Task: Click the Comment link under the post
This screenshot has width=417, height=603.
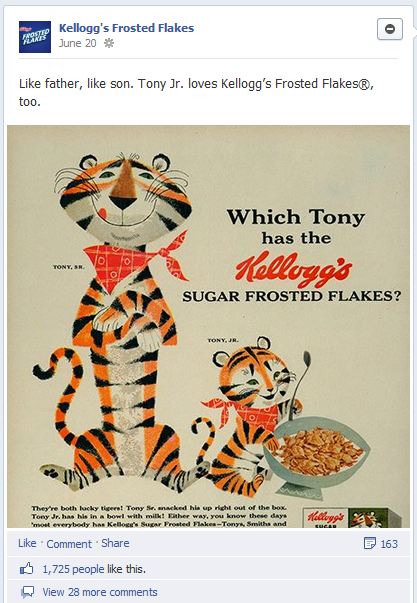Action: 69,544
